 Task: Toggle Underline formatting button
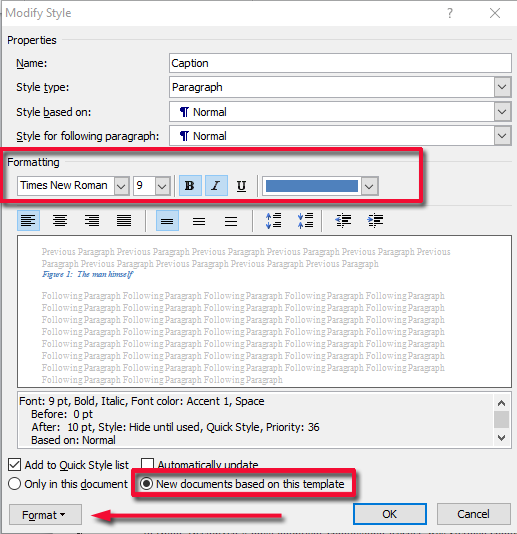pos(241,186)
